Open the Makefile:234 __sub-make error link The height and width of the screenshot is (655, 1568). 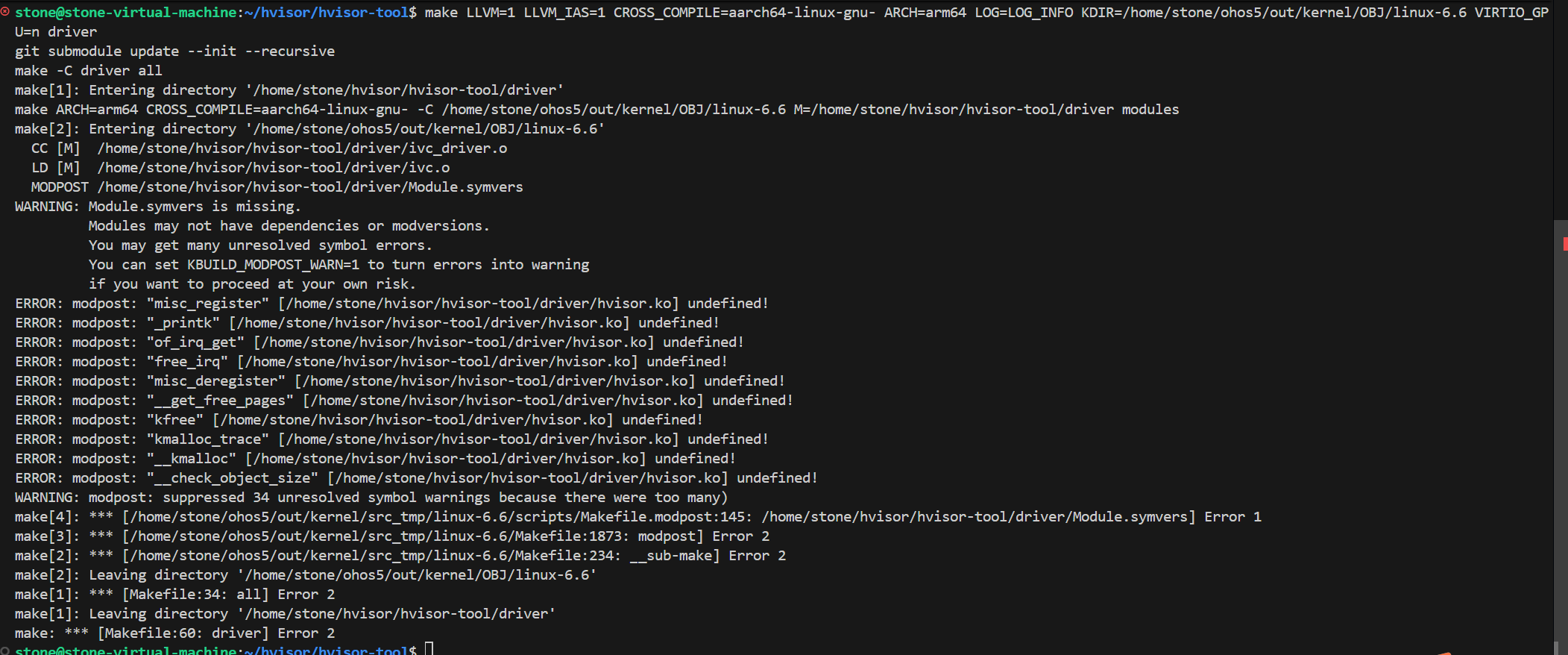pos(375,555)
